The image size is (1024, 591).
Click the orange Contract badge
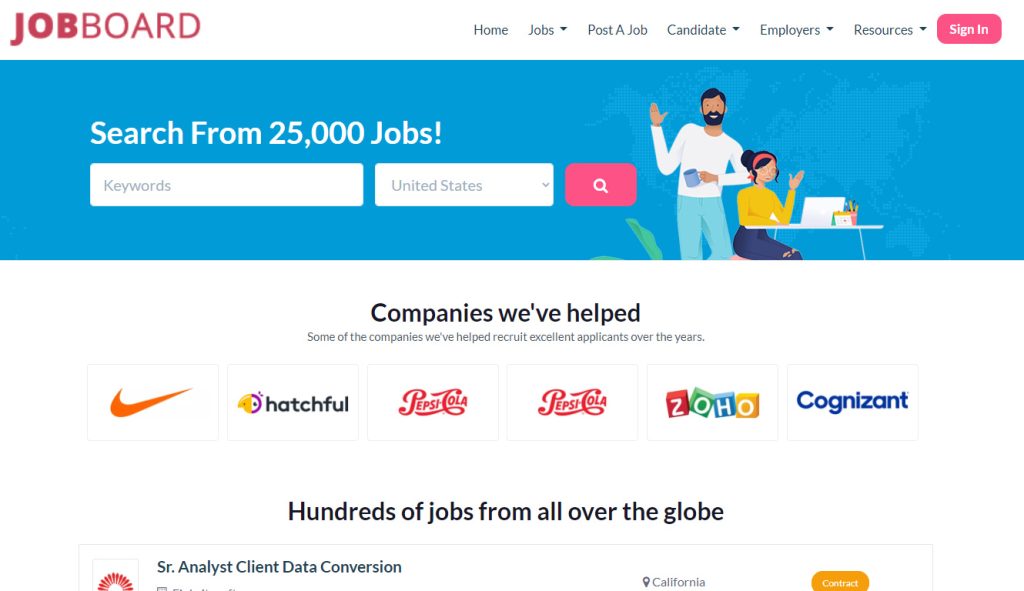pyautogui.click(x=839, y=582)
